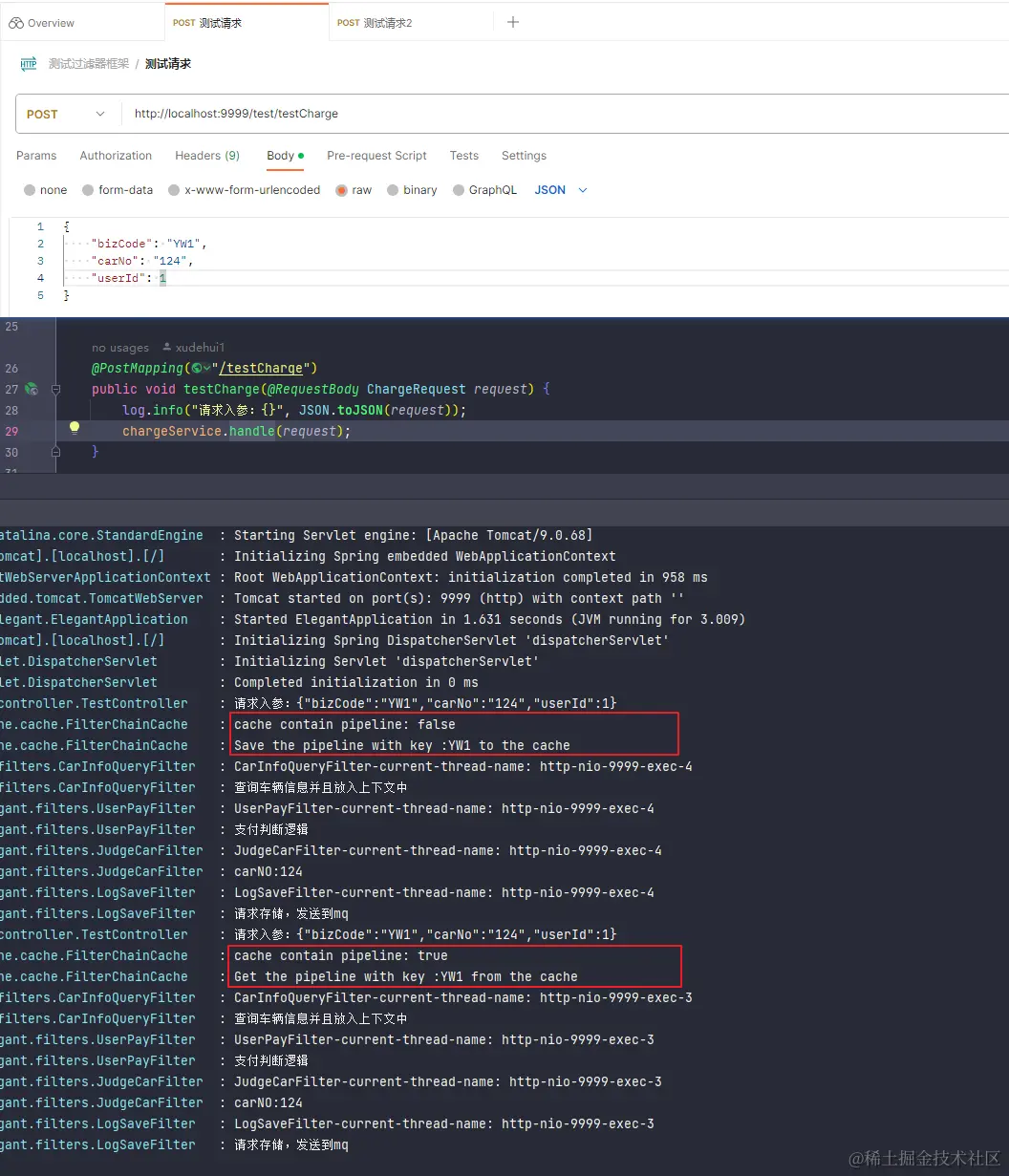Click the Completed initialization in 0 ms line
This screenshot has width=1009, height=1176.
click(x=356, y=682)
